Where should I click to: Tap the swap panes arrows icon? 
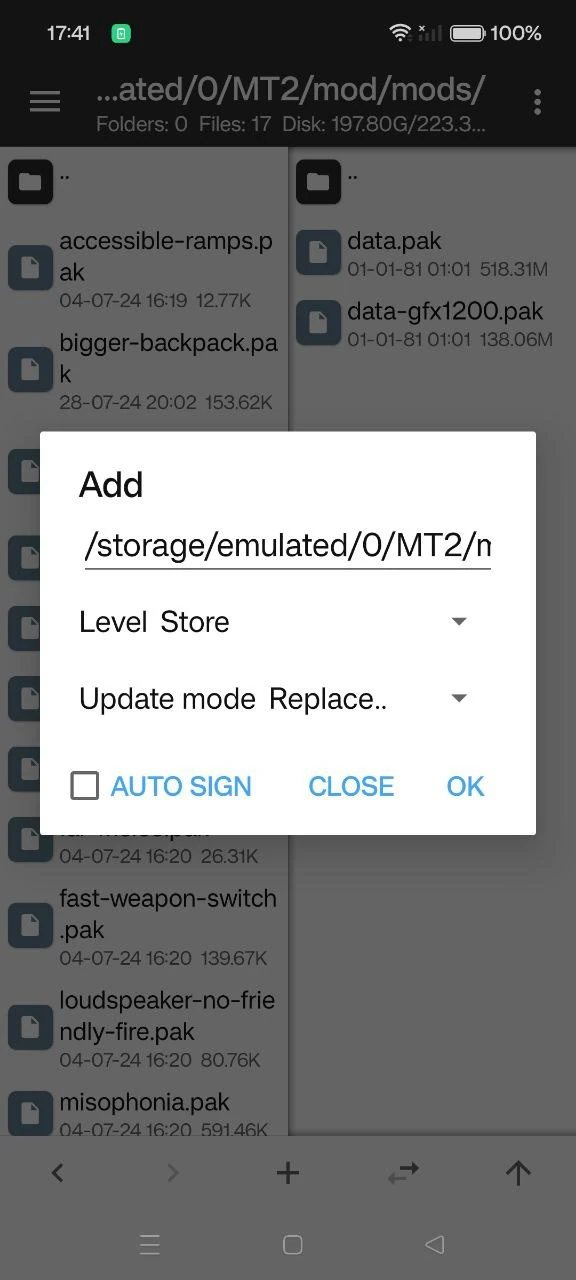403,1173
